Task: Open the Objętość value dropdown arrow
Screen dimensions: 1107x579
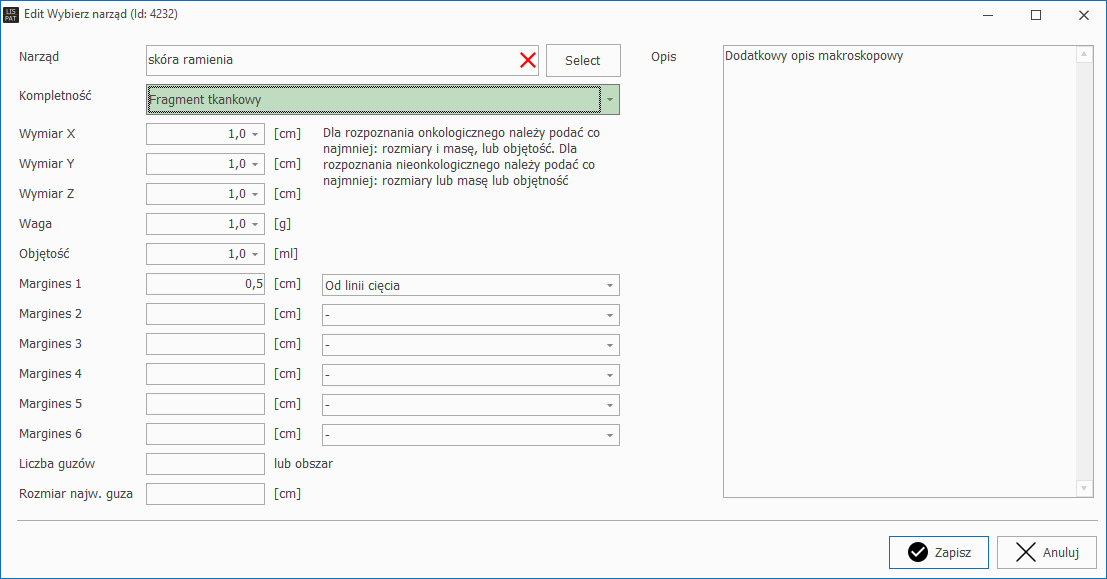Action: pyautogui.click(x=254, y=254)
